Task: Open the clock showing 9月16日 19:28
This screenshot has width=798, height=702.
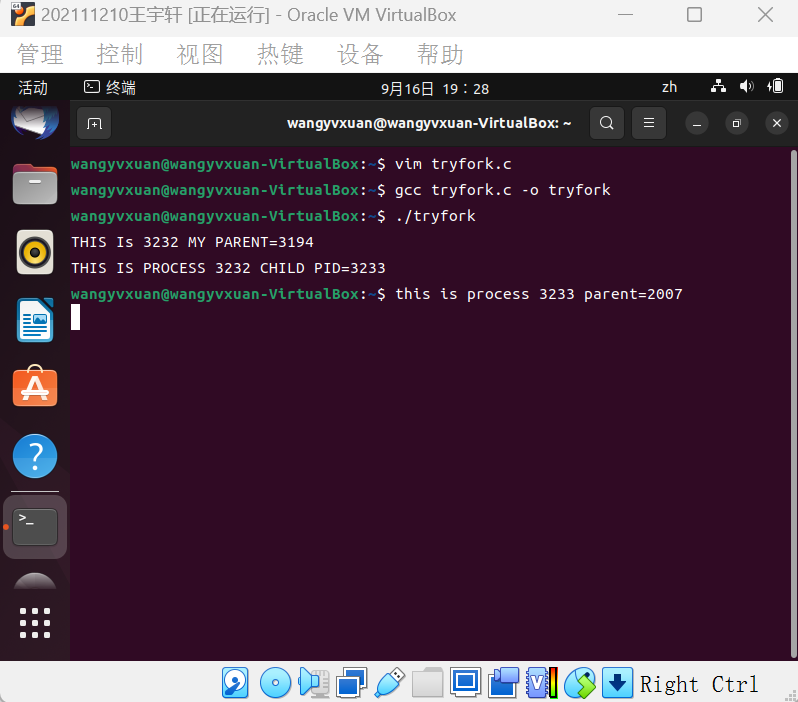Action: click(435, 89)
